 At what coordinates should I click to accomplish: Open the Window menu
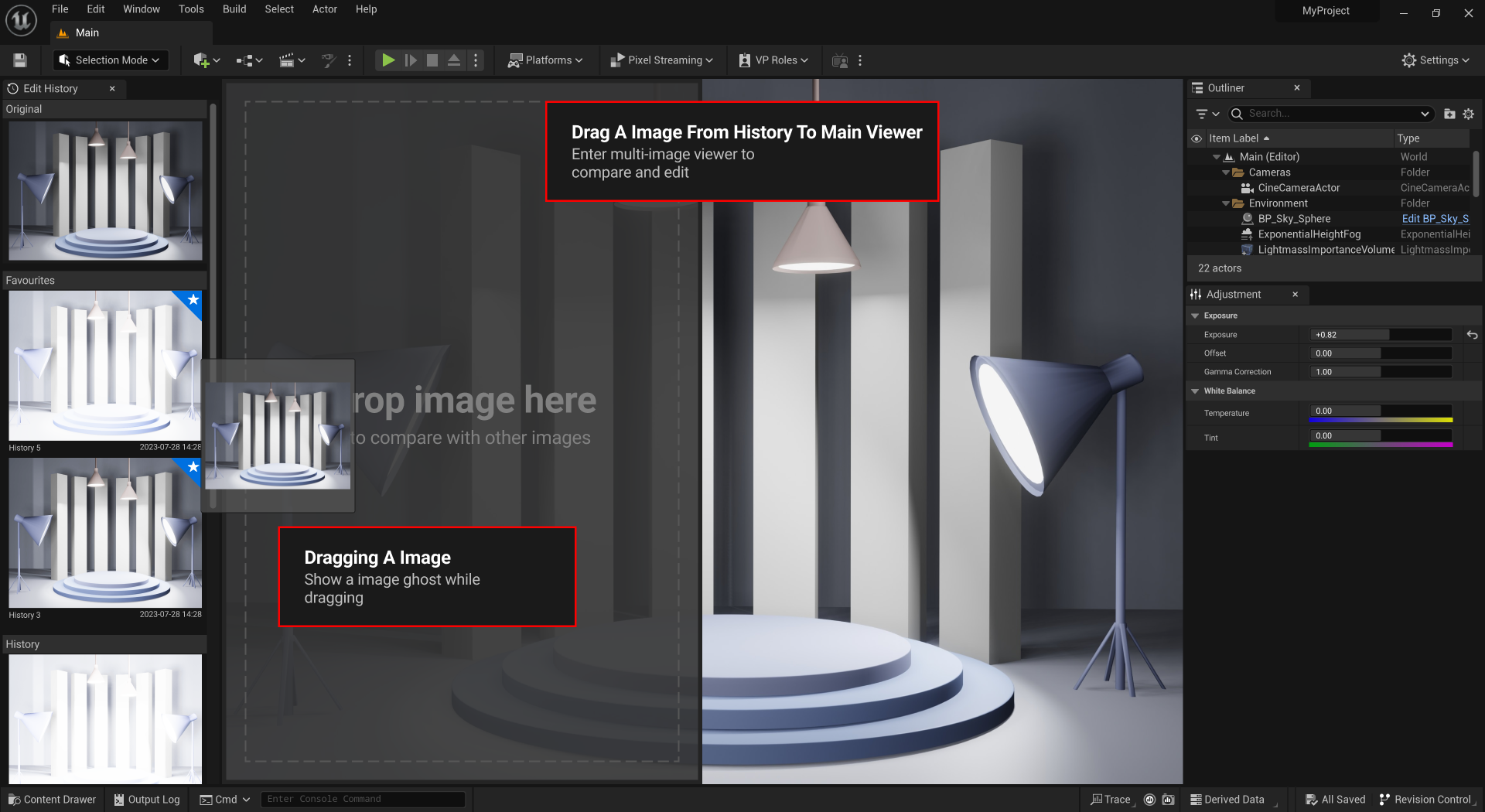click(142, 9)
